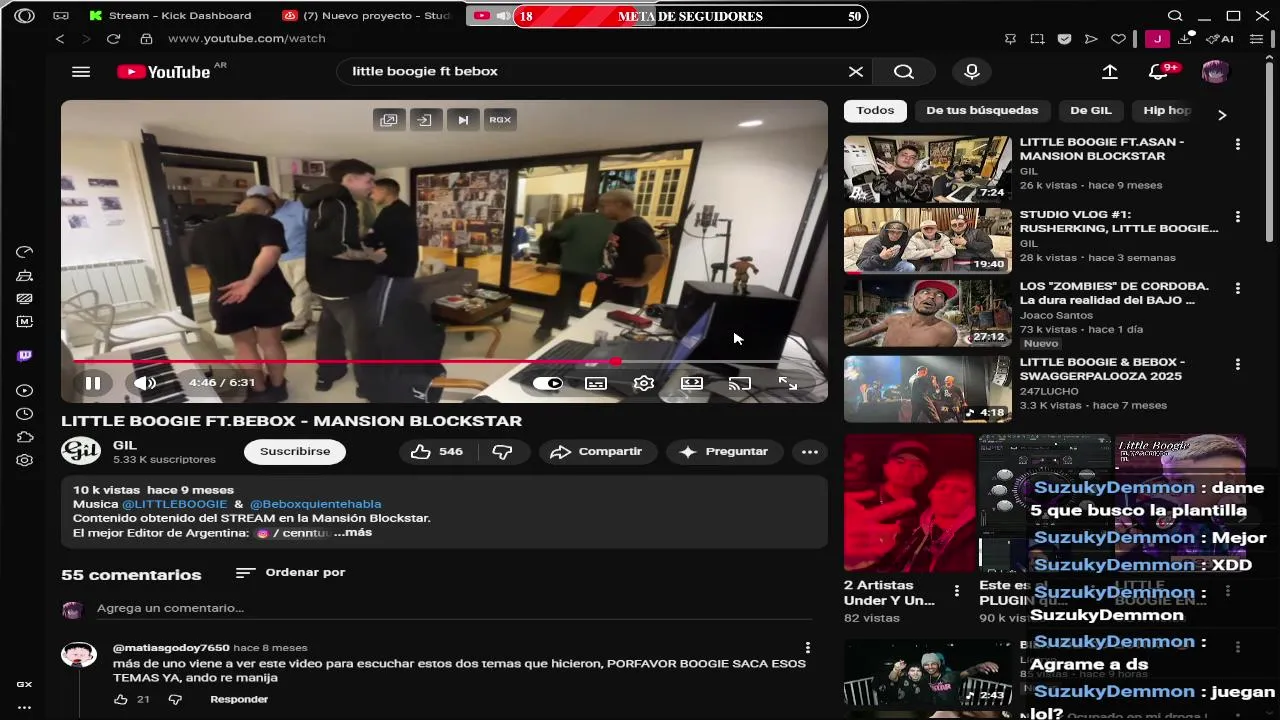Open matiasgodoy7650 comment options menu

click(x=808, y=648)
